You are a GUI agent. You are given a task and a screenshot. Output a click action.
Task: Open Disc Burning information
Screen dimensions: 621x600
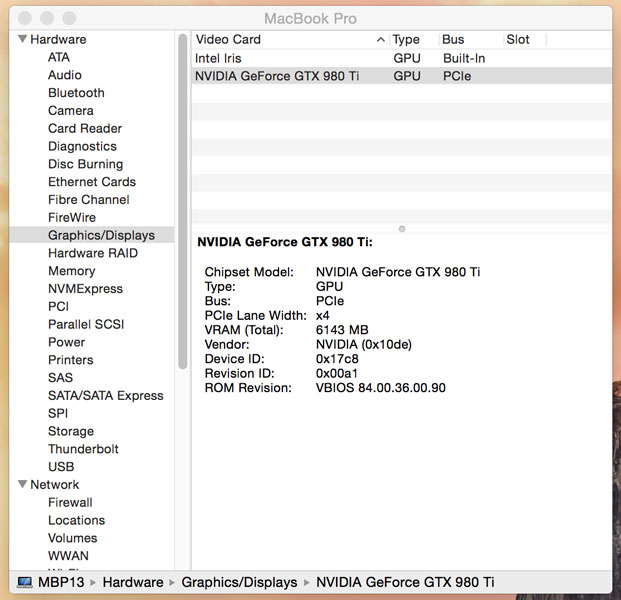(86, 164)
